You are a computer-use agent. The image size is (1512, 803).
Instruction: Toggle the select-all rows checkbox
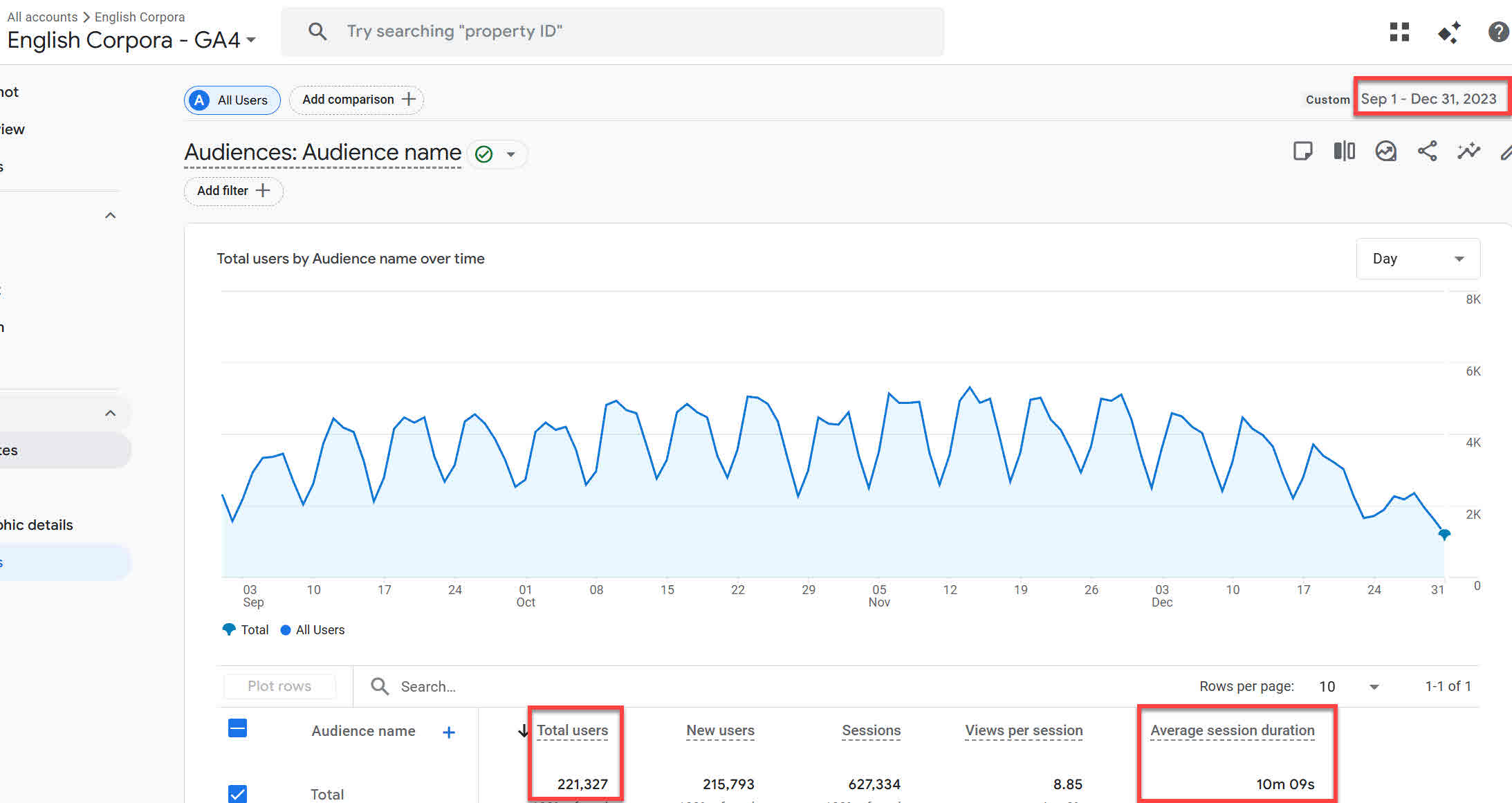(237, 728)
